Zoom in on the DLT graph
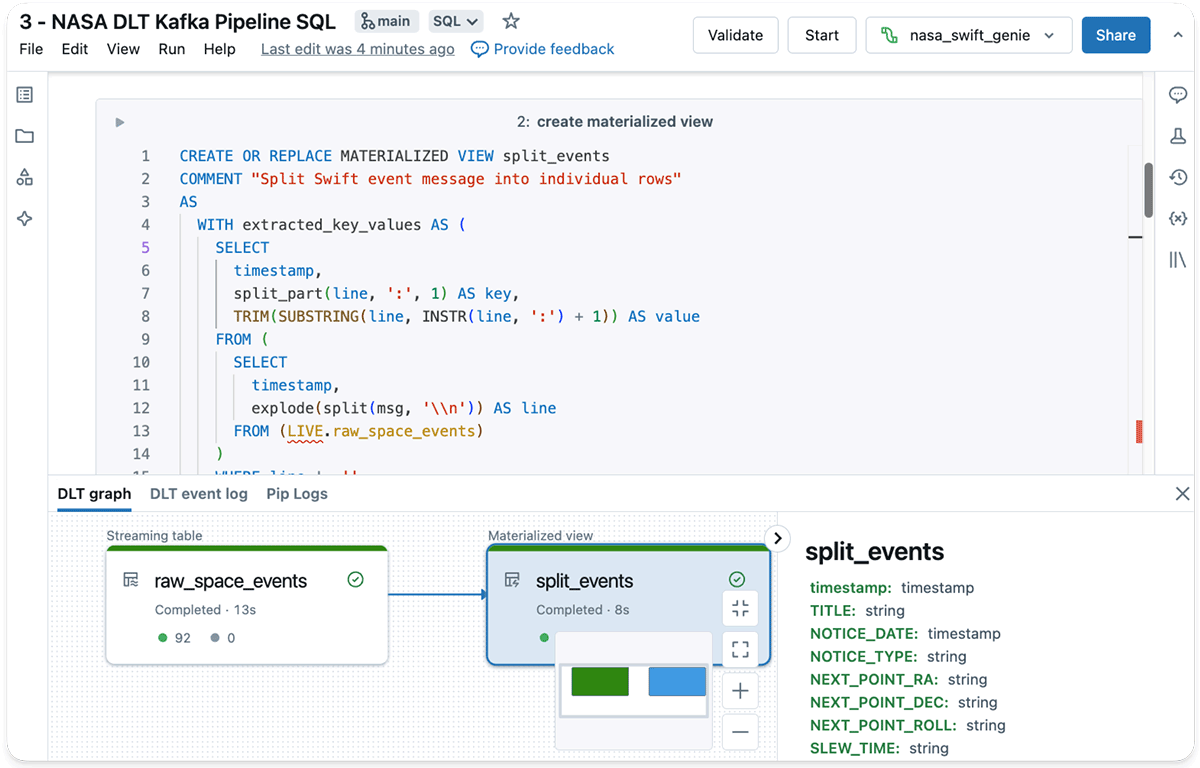Screen dimensions: 1200x768 740,691
